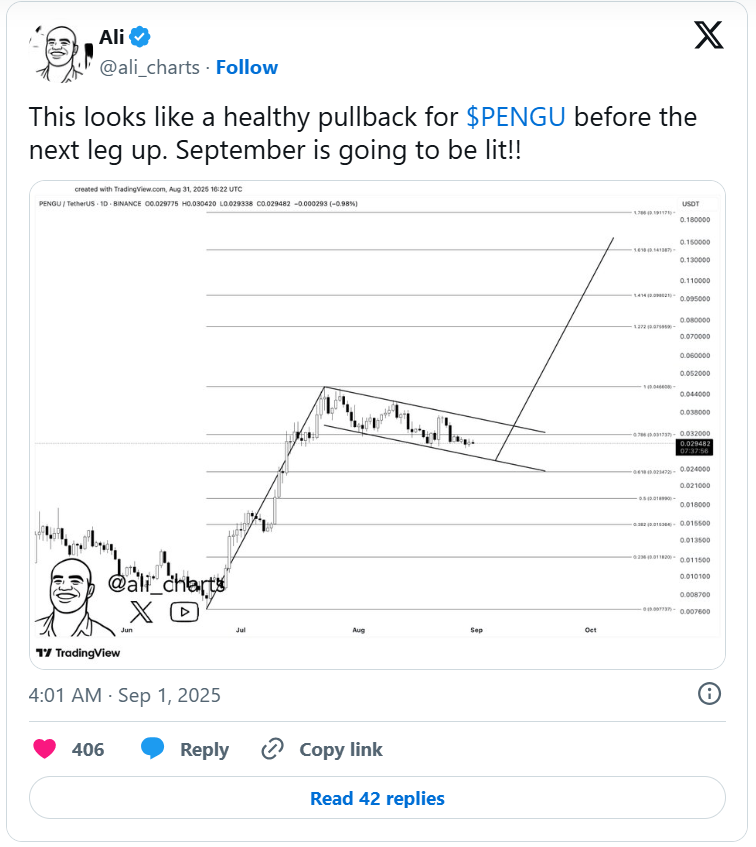Follow the @ali_charts account
The width and height of the screenshot is (756, 847).
click(247, 68)
